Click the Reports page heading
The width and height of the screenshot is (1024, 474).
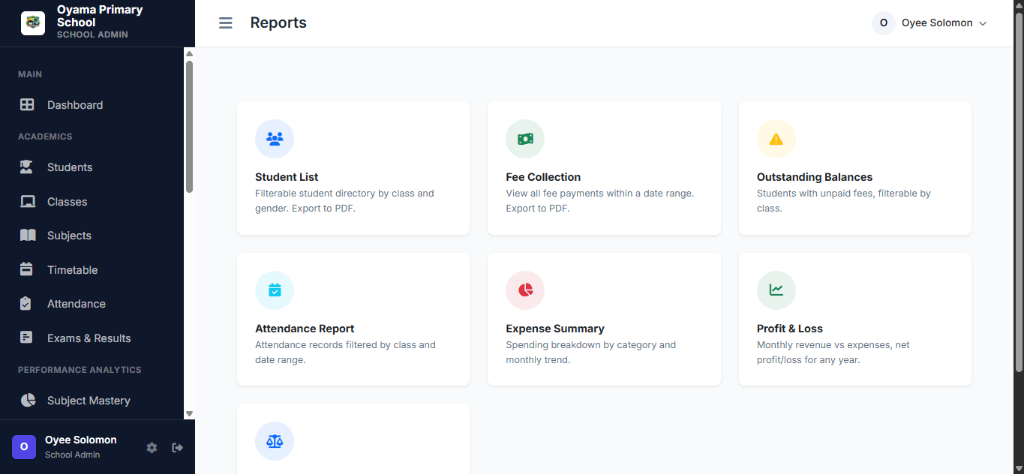(x=278, y=23)
